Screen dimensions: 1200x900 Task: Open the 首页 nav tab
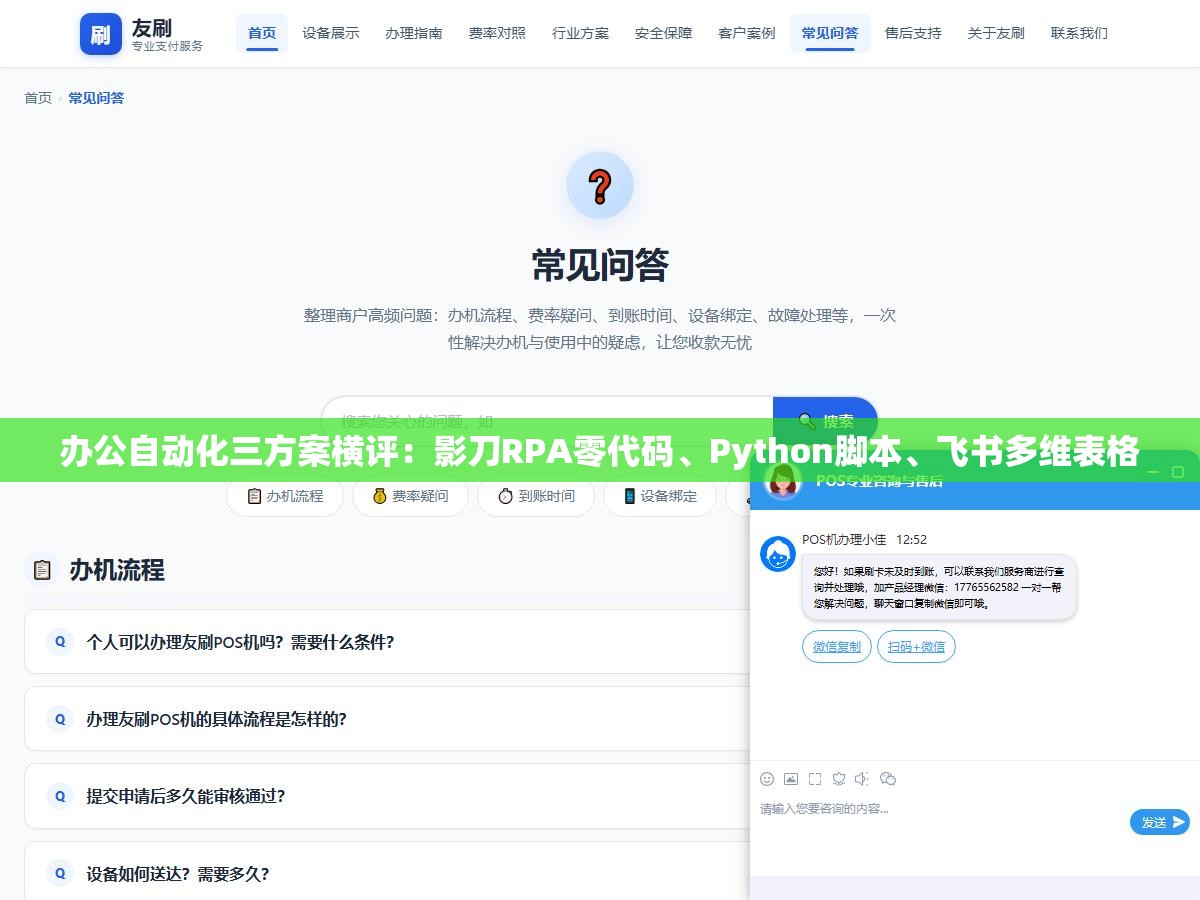coord(262,33)
